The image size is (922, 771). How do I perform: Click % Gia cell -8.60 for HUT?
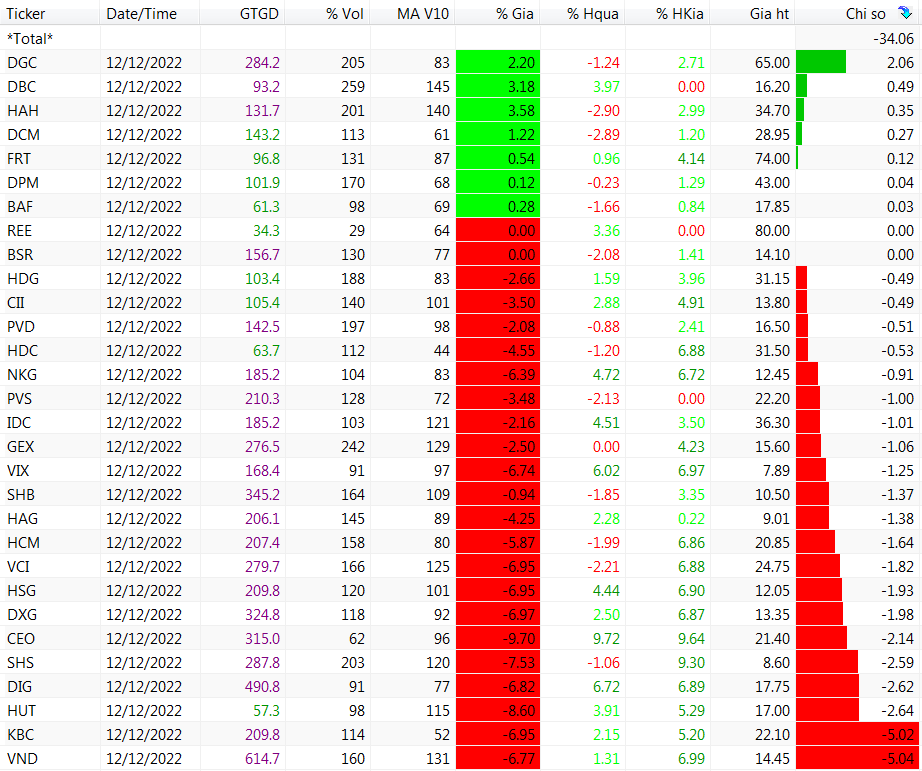click(x=498, y=711)
